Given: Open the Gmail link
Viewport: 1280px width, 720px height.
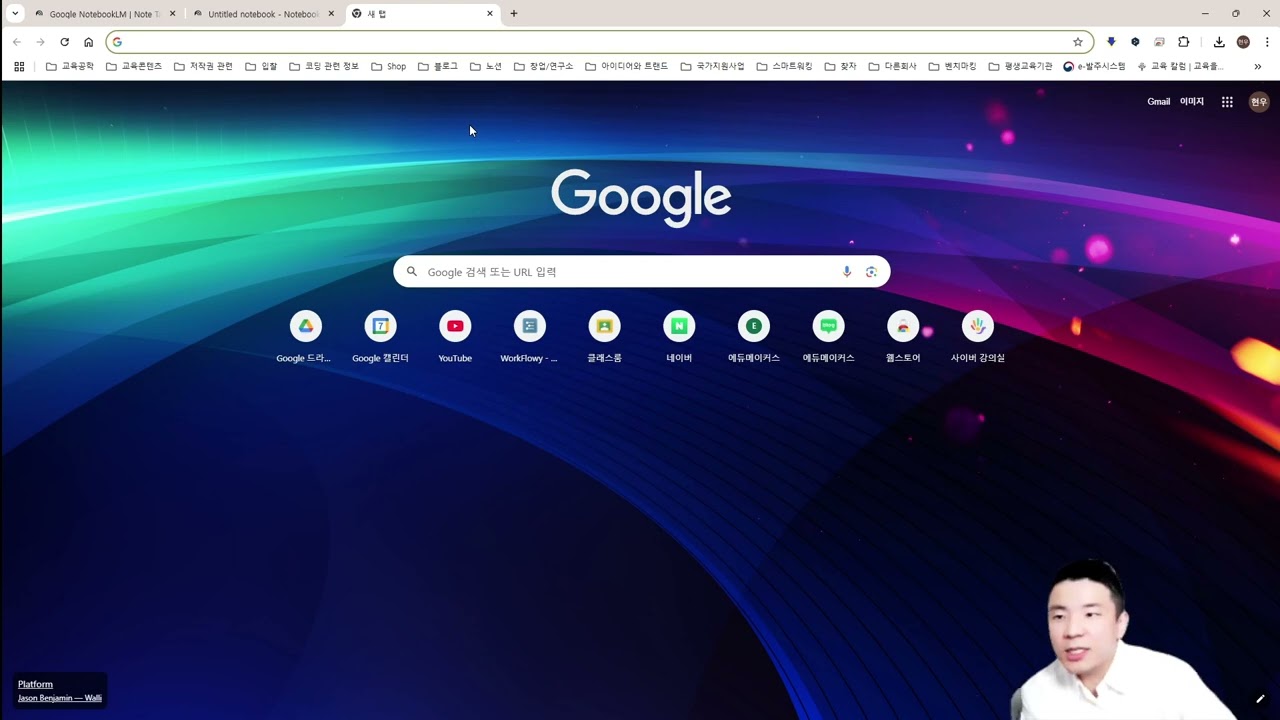Looking at the screenshot, I should click(1158, 102).
